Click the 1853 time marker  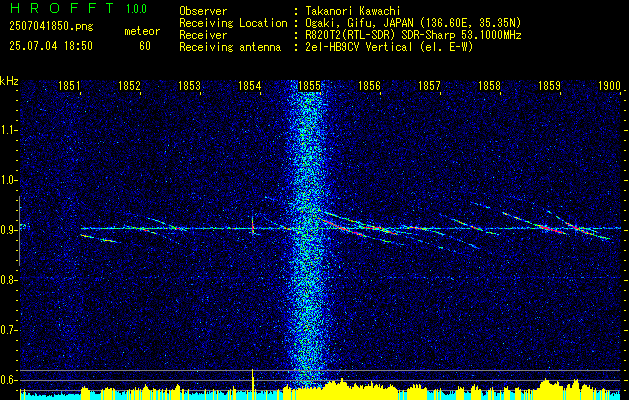coord(189,86)
